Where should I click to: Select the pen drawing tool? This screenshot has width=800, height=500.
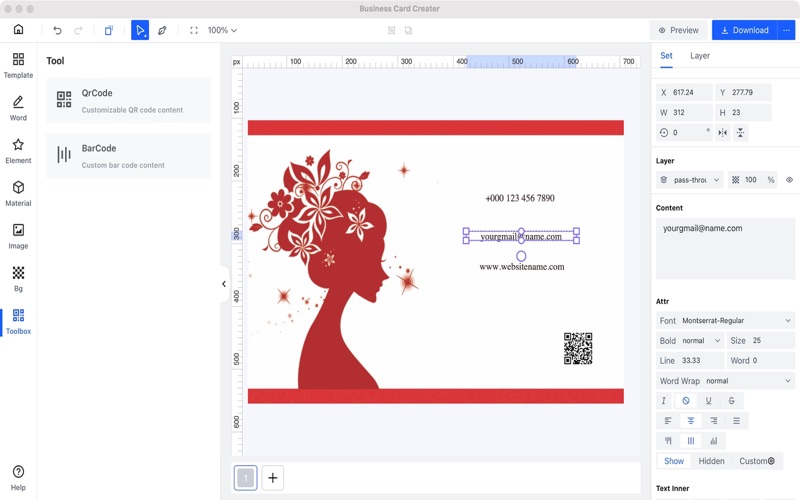click(x=162, y=30)
